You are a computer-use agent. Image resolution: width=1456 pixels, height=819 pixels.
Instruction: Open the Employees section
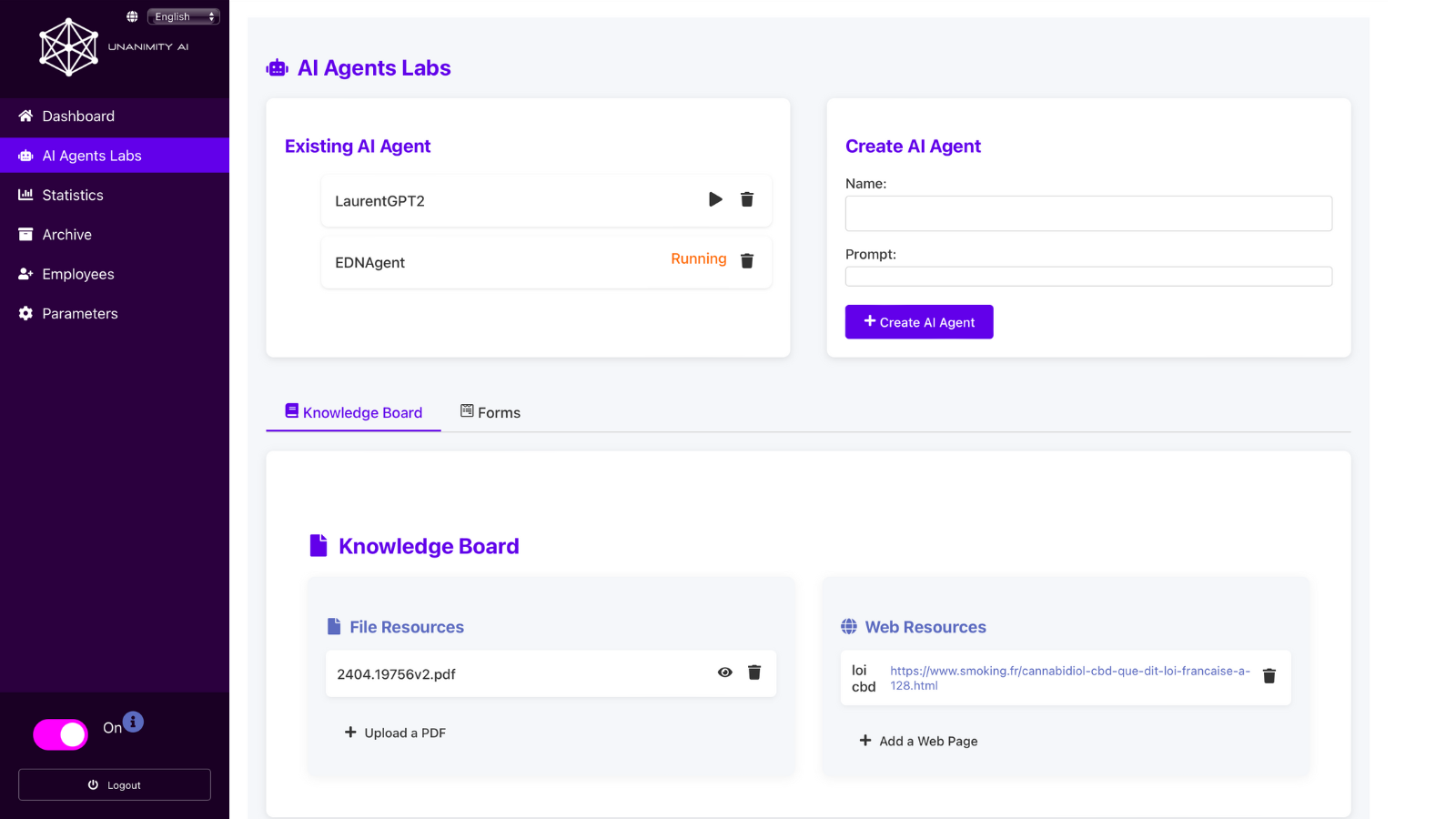(77, 273)
